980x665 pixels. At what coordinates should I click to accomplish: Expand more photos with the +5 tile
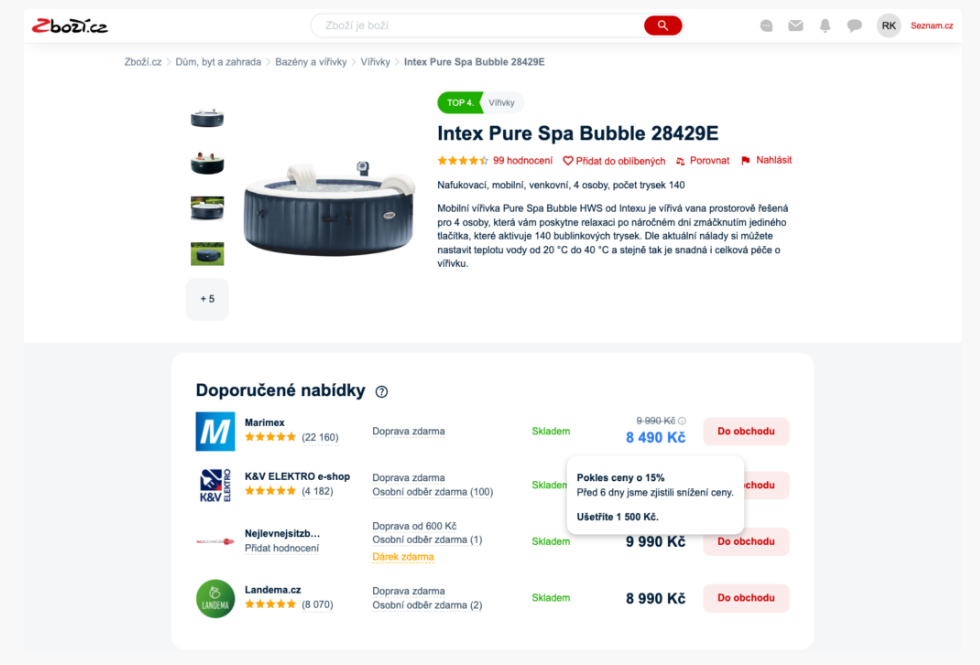[x=208, y=299]
